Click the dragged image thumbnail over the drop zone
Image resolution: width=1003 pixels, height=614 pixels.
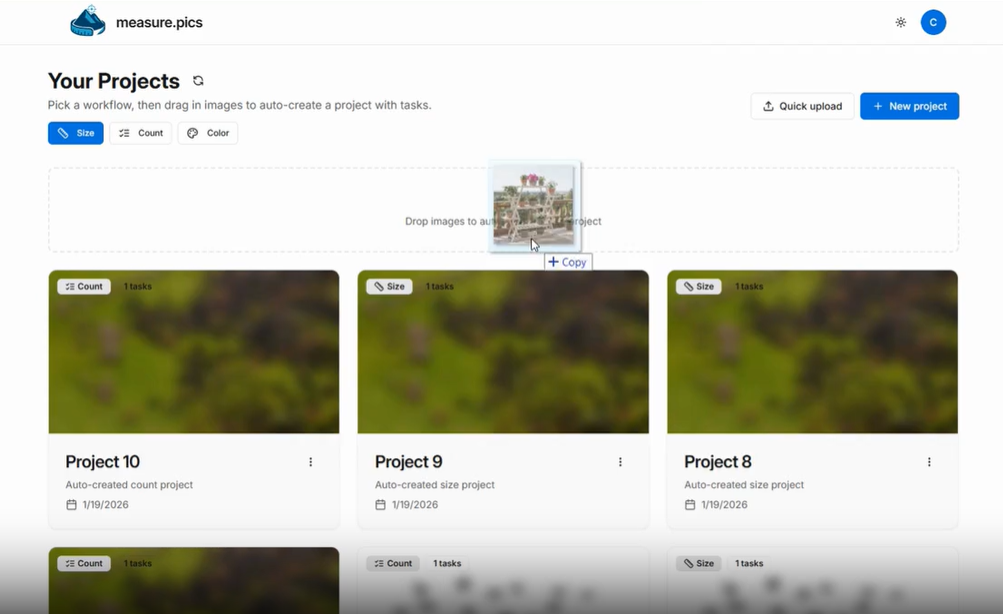pyautogui.click(x=534, y=205)
